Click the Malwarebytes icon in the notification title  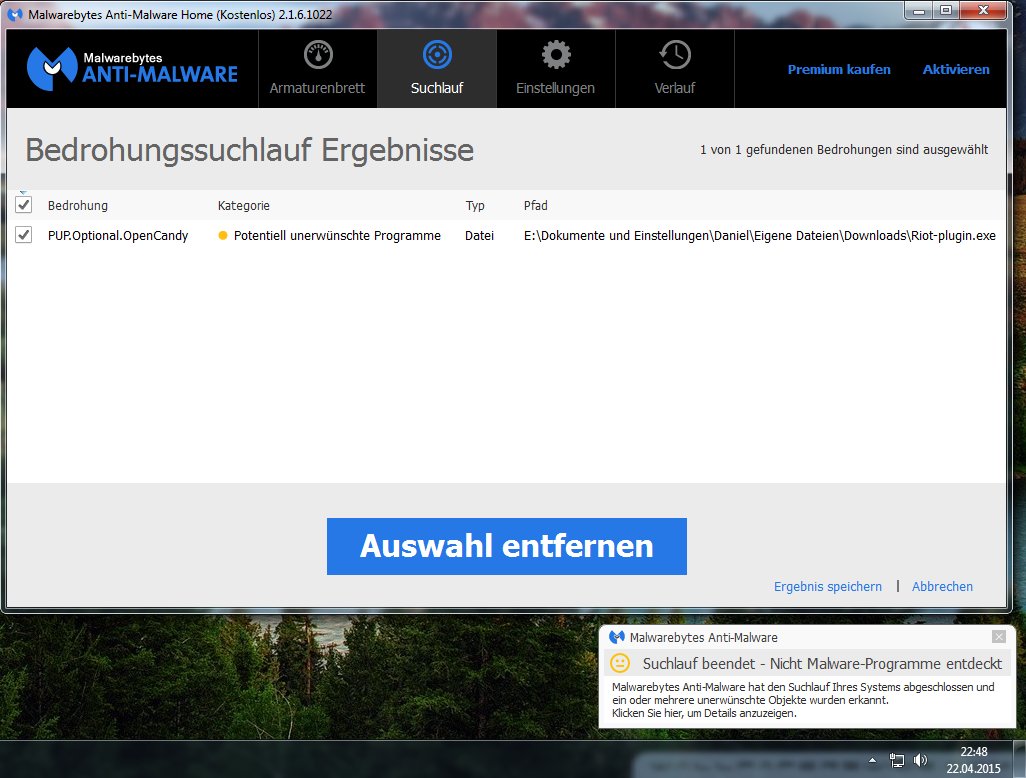(616, 637)
